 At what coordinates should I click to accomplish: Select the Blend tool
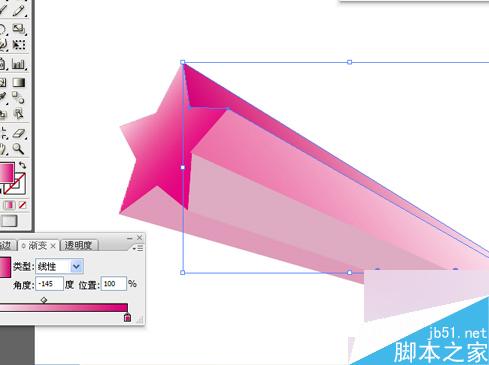tap(18, 97)
